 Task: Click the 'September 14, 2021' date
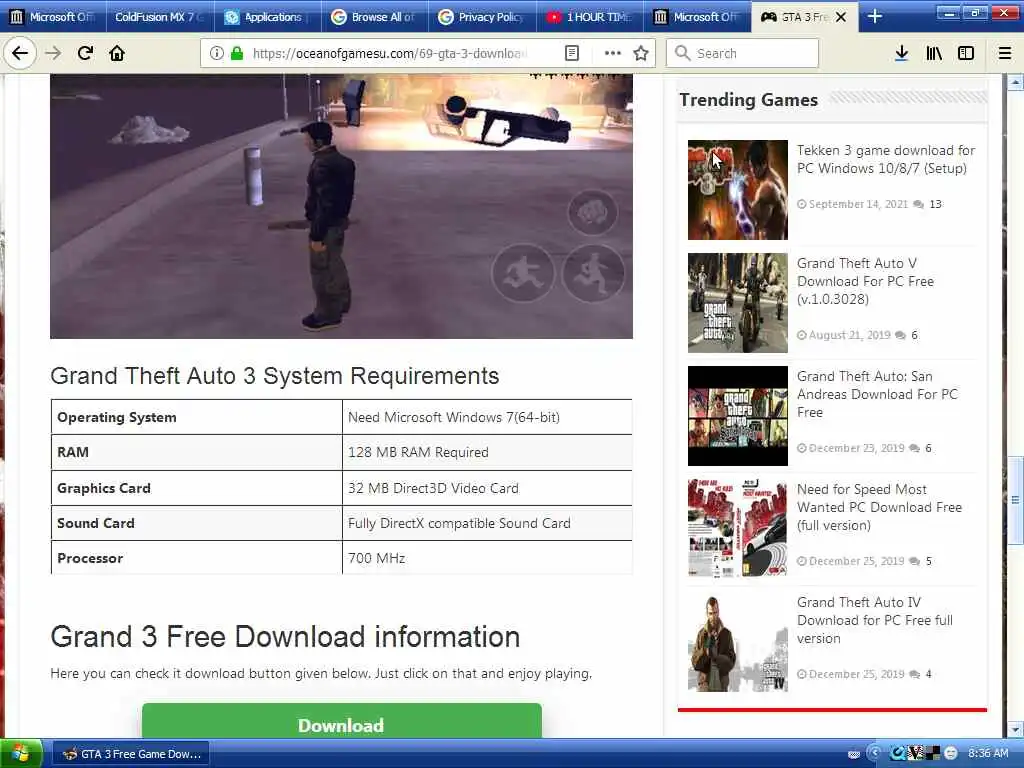click(x=858, y=204)
